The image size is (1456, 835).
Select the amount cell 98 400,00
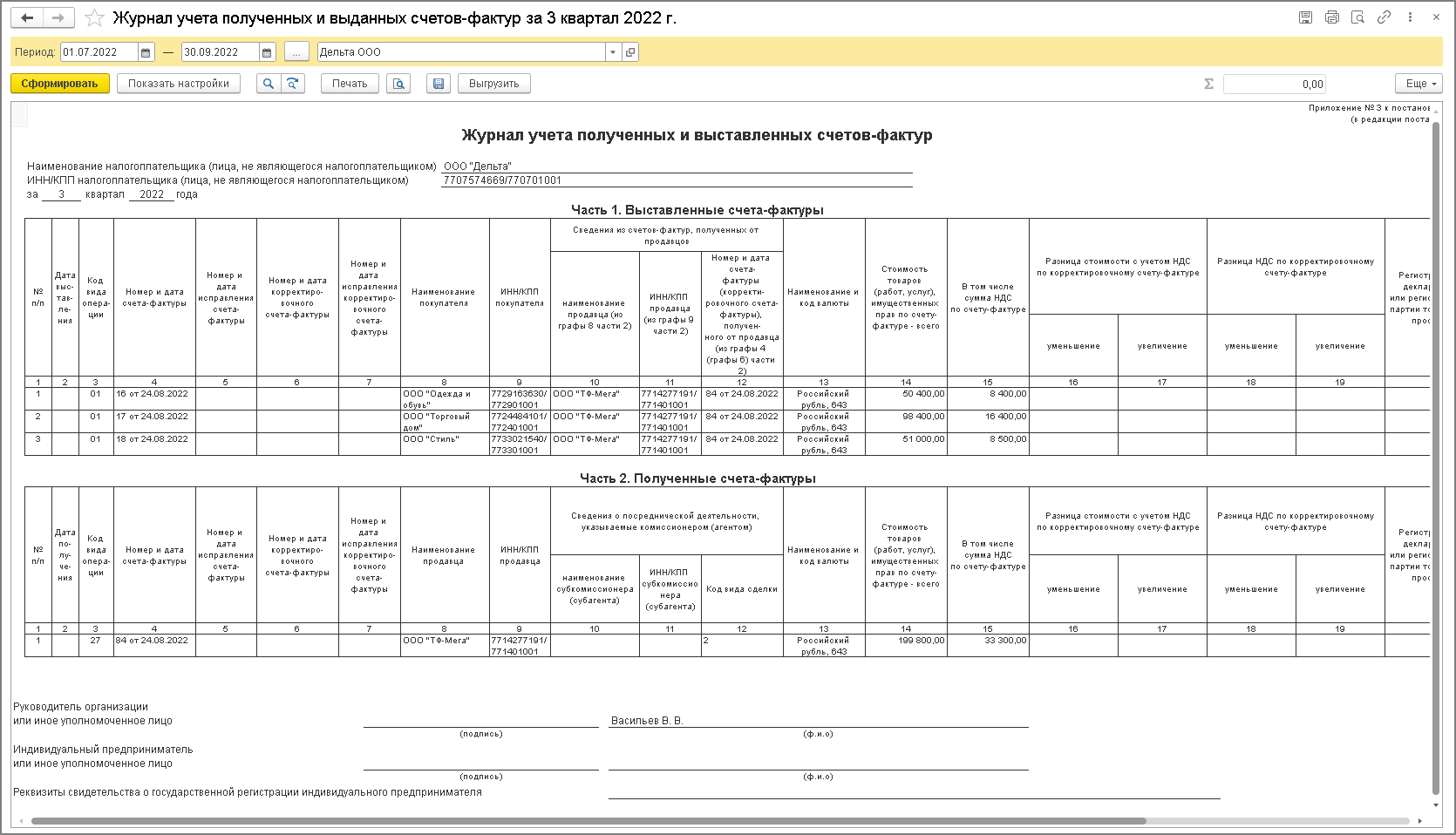coord(906,422)
